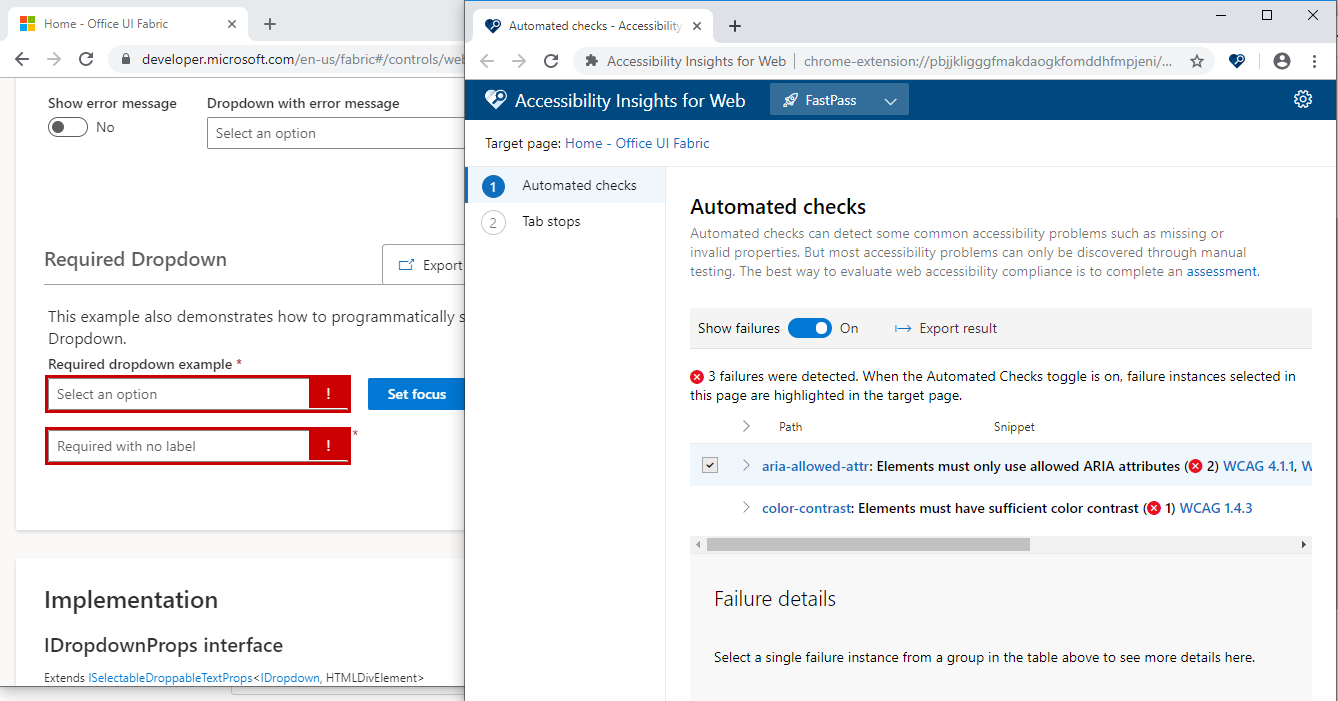1338x701 pixels.
Task: Expand the color-contrast failure group
Action: 744,507
